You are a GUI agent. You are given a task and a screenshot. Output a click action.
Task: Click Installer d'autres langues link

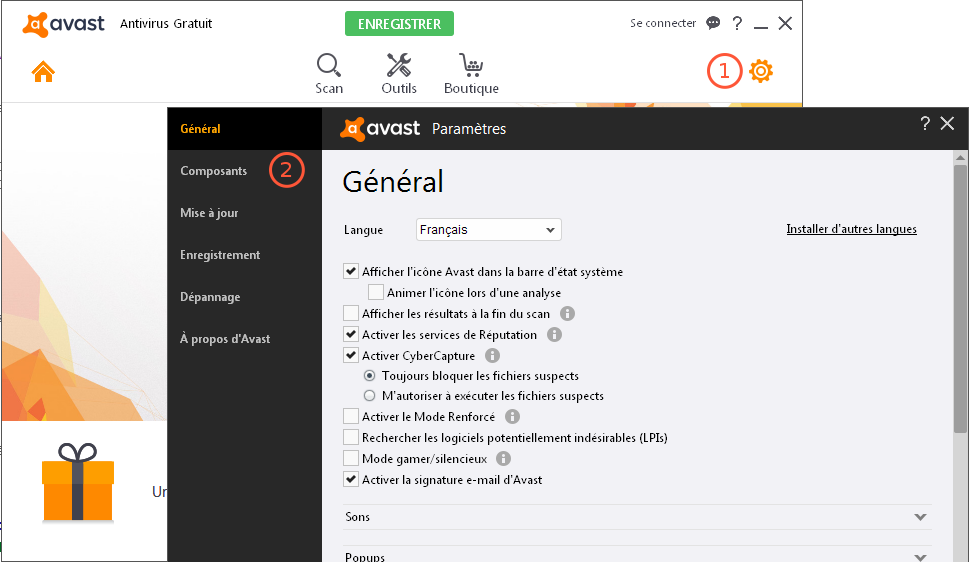point(851,229)
